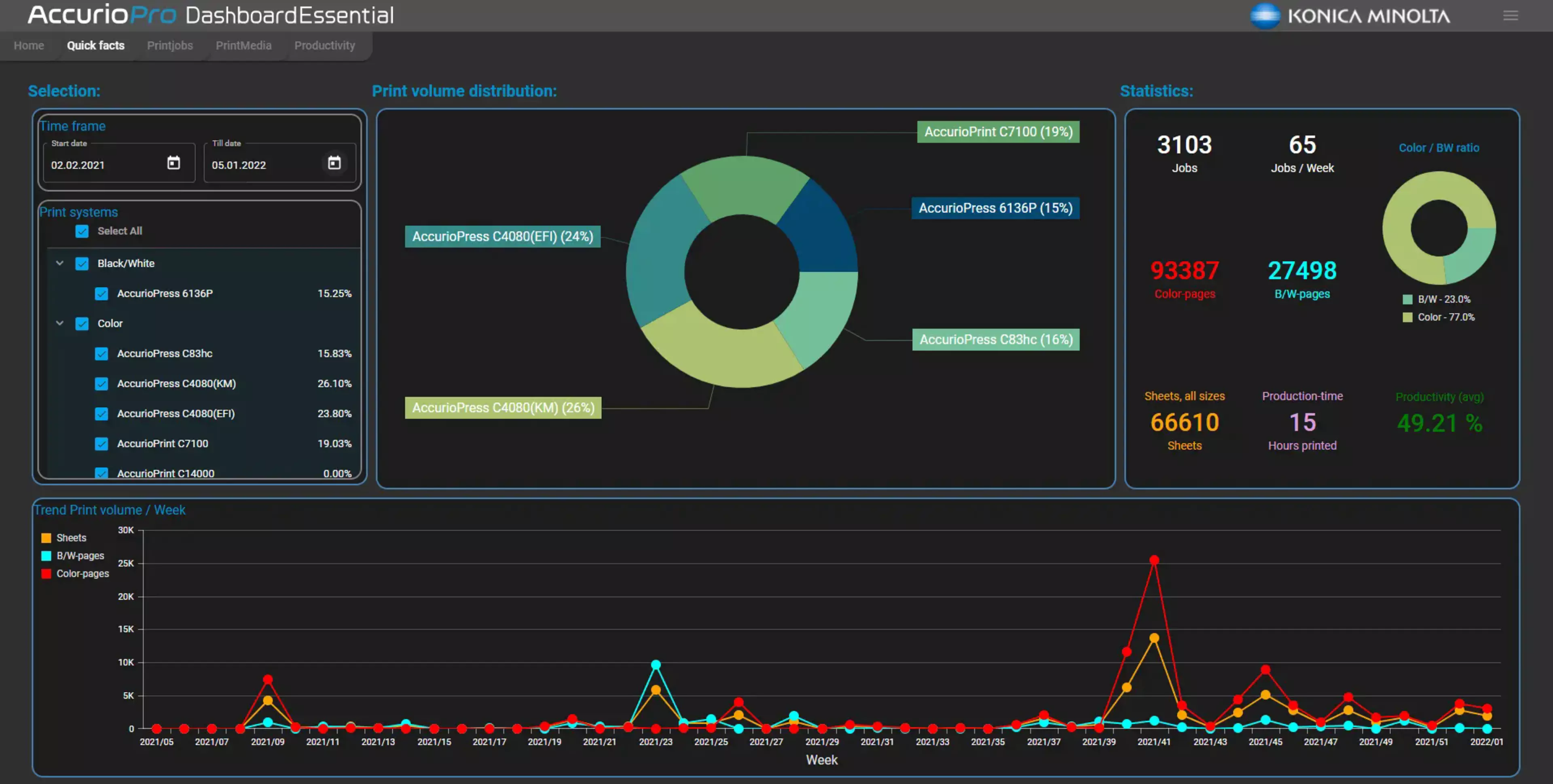This screenshot has width=1553, height=784.
Task: Toggle Sheets series in trend legend
Action: 64,538
